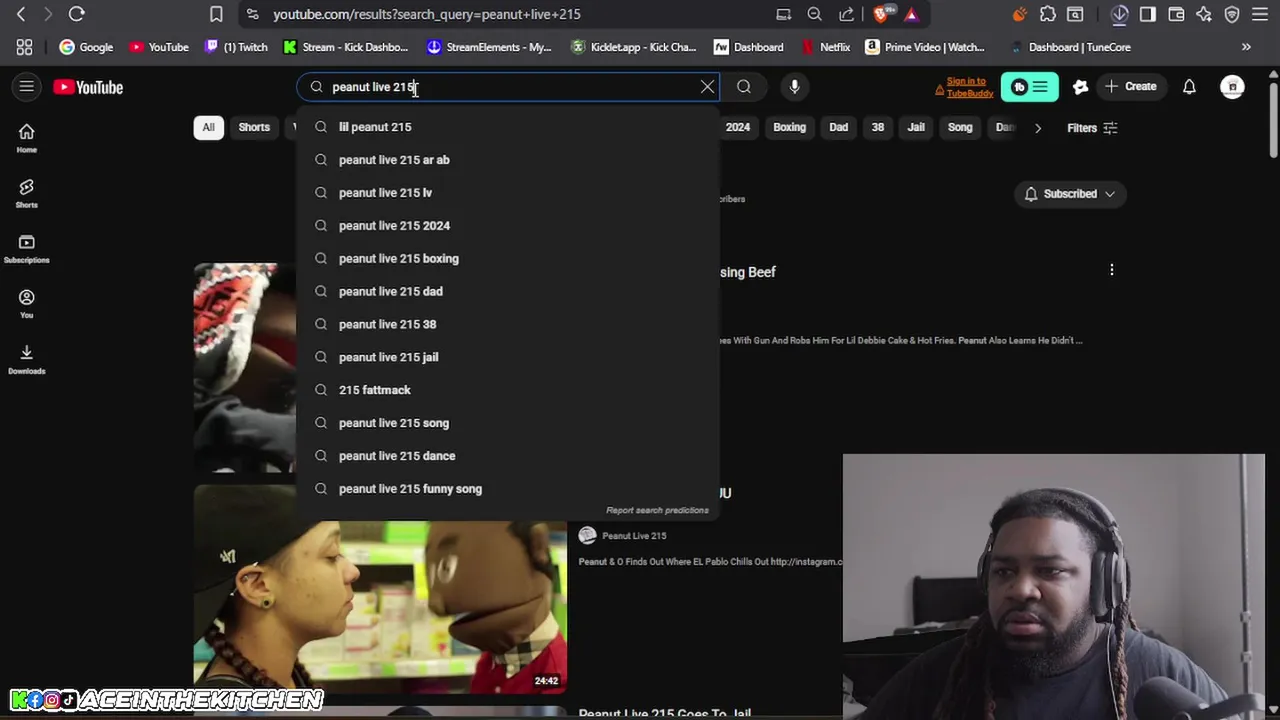Click 'Report search predictions' link
This screenshot has height=720, width=1280.
657,510
